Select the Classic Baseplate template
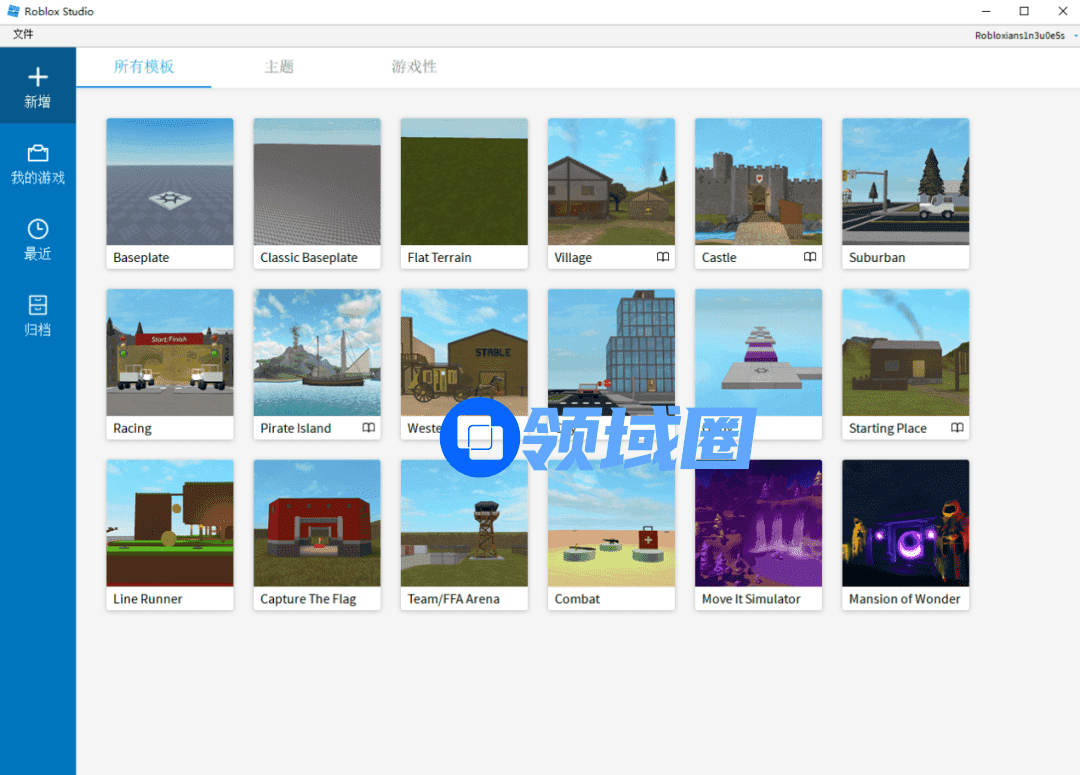This screenshot has height=775, width=1080. (x=317, y=182)
